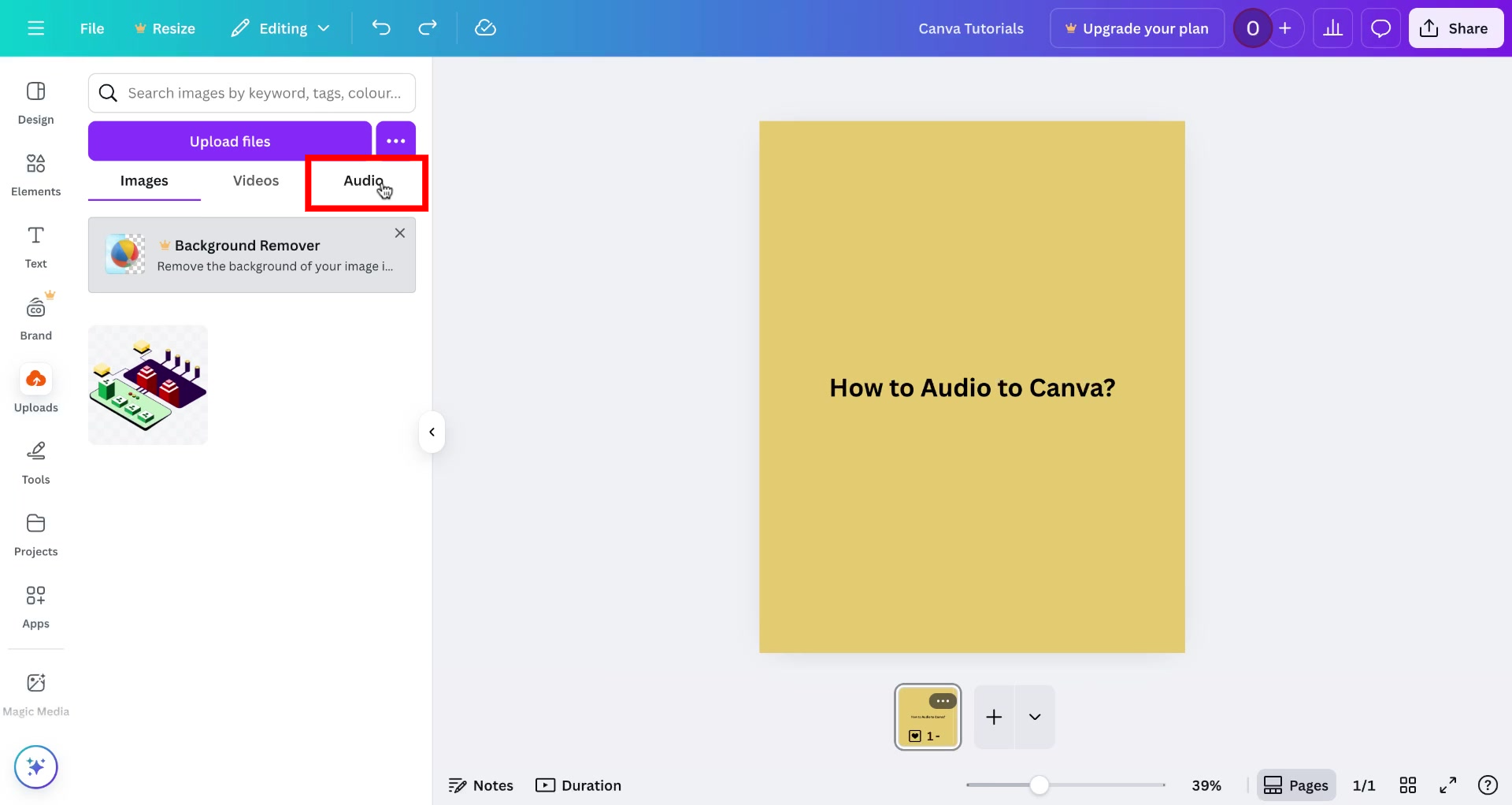Open the Canva Assistant sparkle icon
This screenshot has width=1512, height=805.
point(35,766)
